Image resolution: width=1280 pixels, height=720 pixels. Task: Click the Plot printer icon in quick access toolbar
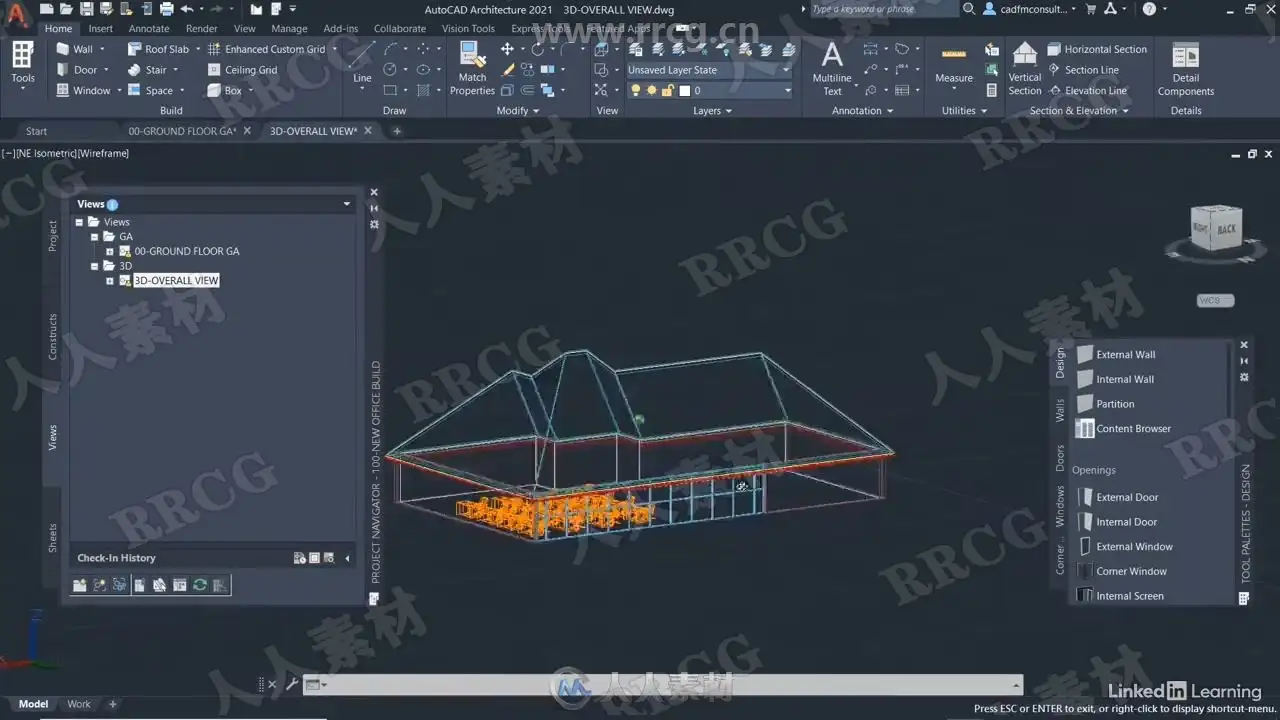tap(167, 9)
